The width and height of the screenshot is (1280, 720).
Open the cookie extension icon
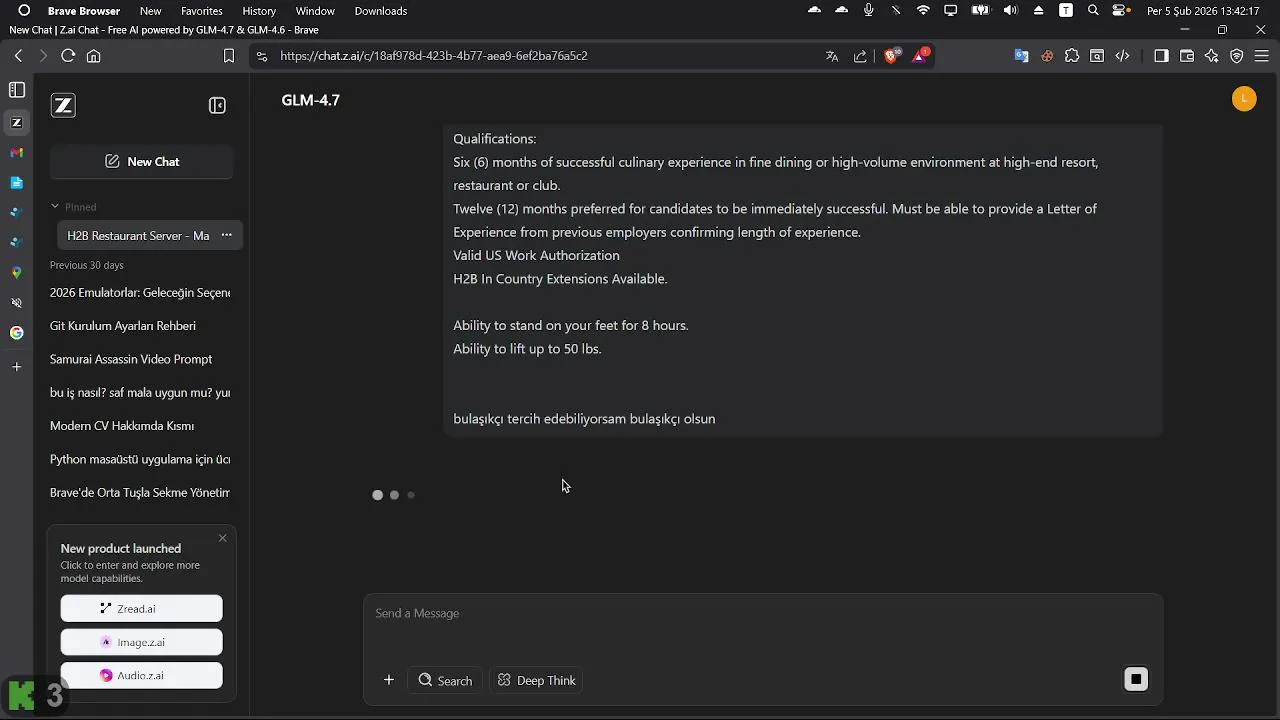click(1047, 56)
